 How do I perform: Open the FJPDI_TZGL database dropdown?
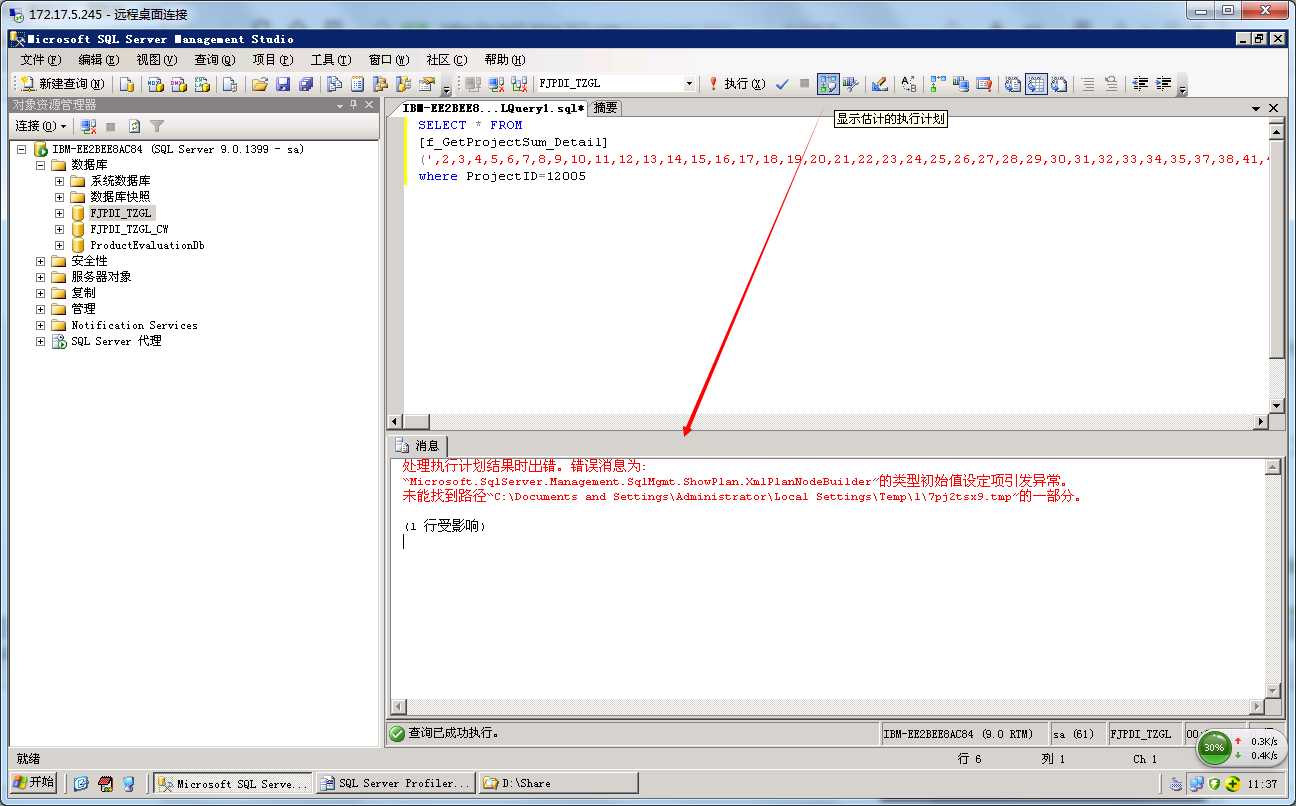pyautogui.click(x=689, y=84)
